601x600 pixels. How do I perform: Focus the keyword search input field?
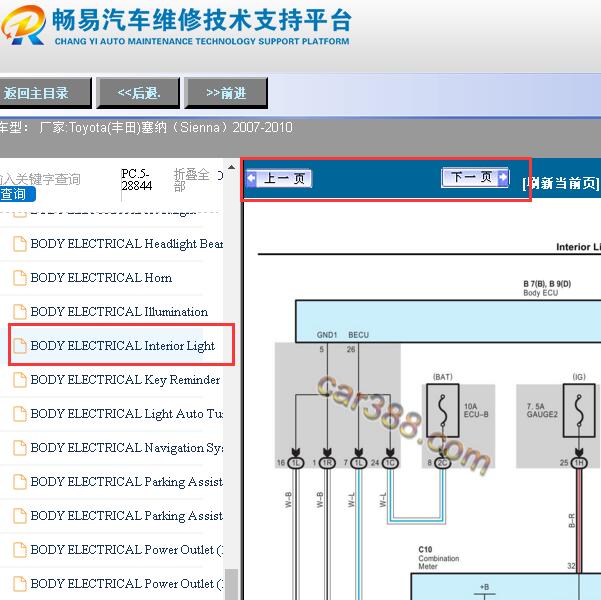point(40,179)
